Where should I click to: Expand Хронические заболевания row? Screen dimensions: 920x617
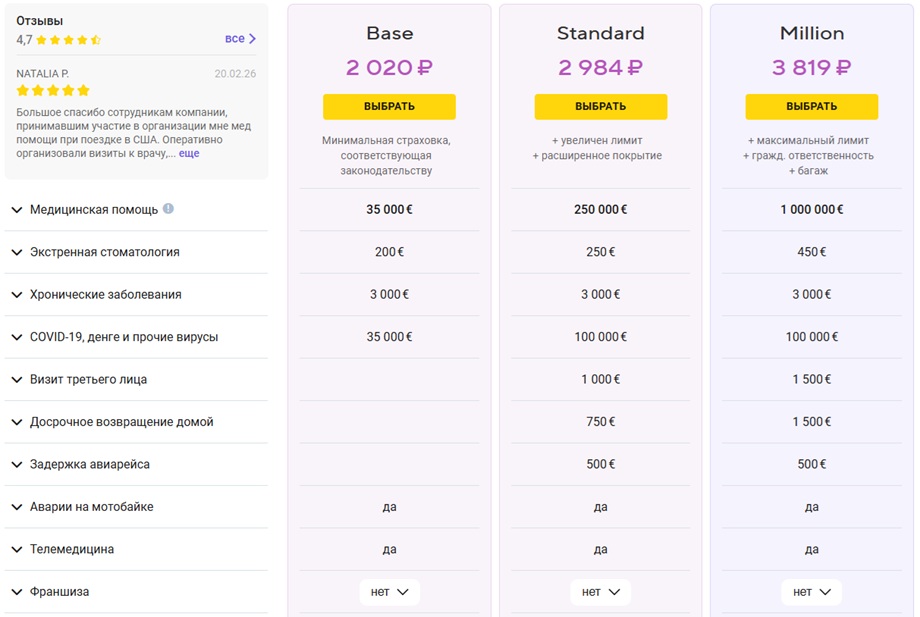pyautogui.click(x=136, y=294)
